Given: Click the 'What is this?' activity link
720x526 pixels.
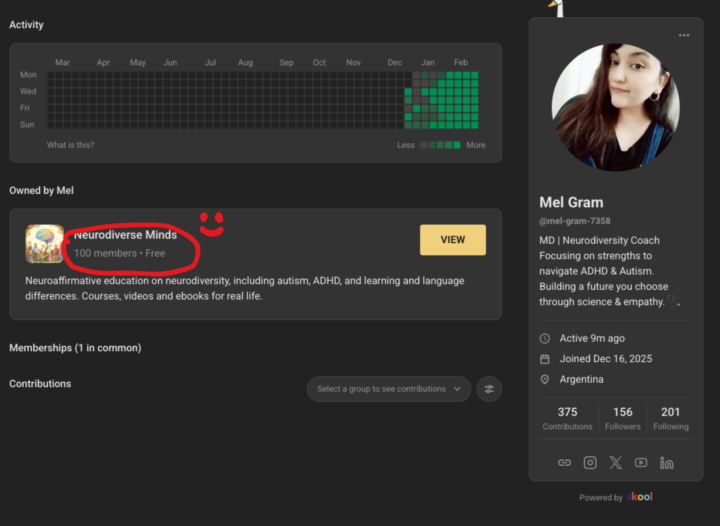Looking at the screenshot, I should point(70,145).
